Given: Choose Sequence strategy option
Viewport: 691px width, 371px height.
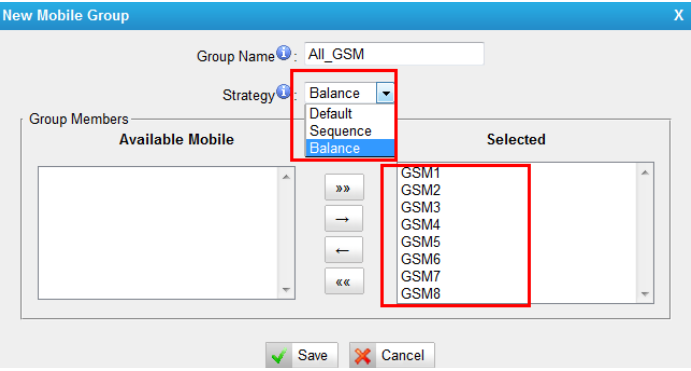Looking at the screenshot, I should (x=350, y=131).
